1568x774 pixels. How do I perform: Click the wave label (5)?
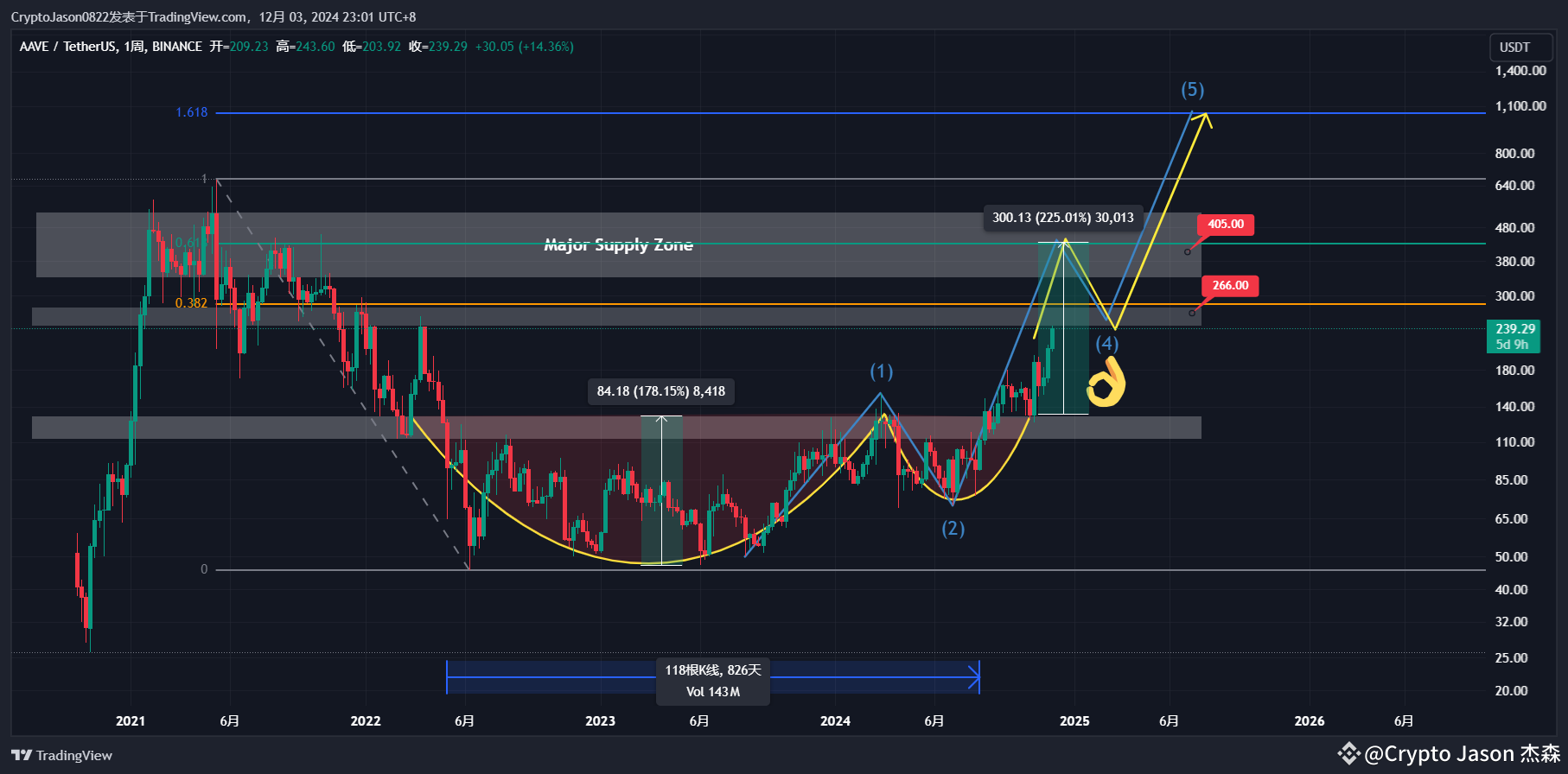(1192, 90)
